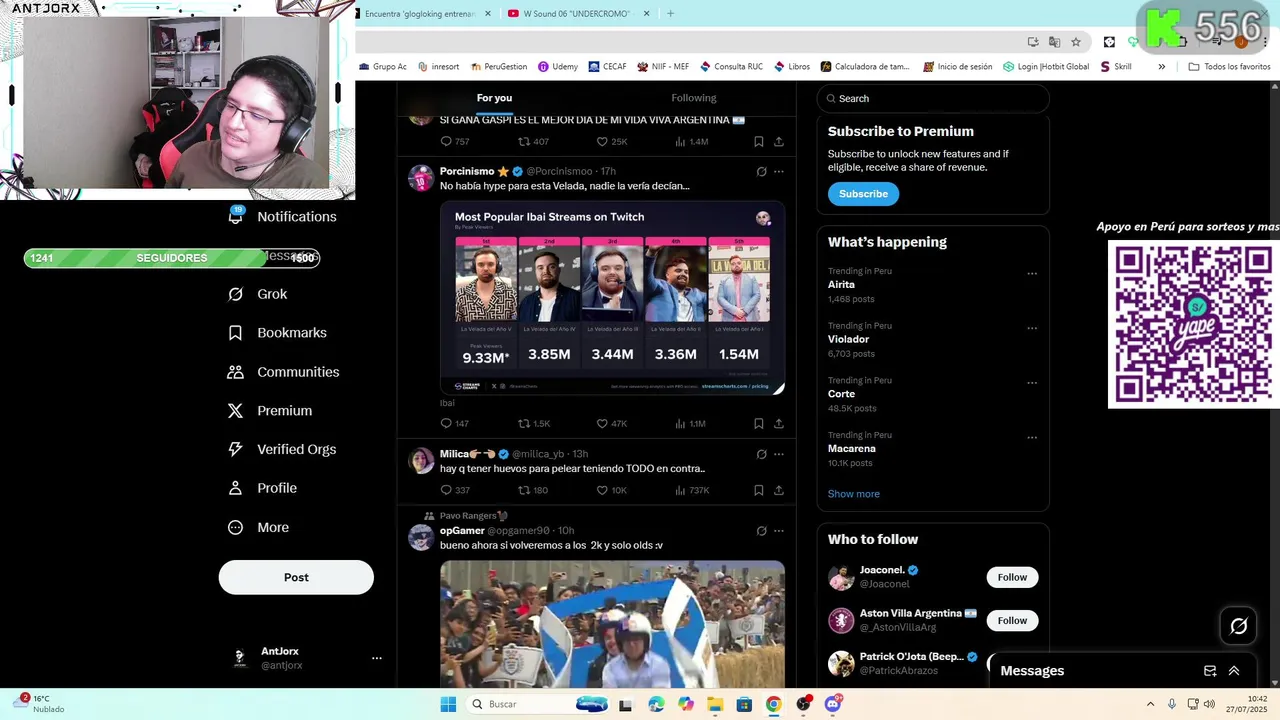Follow Joaconel.
The image size is (1280, 720).
(1012, 577)
